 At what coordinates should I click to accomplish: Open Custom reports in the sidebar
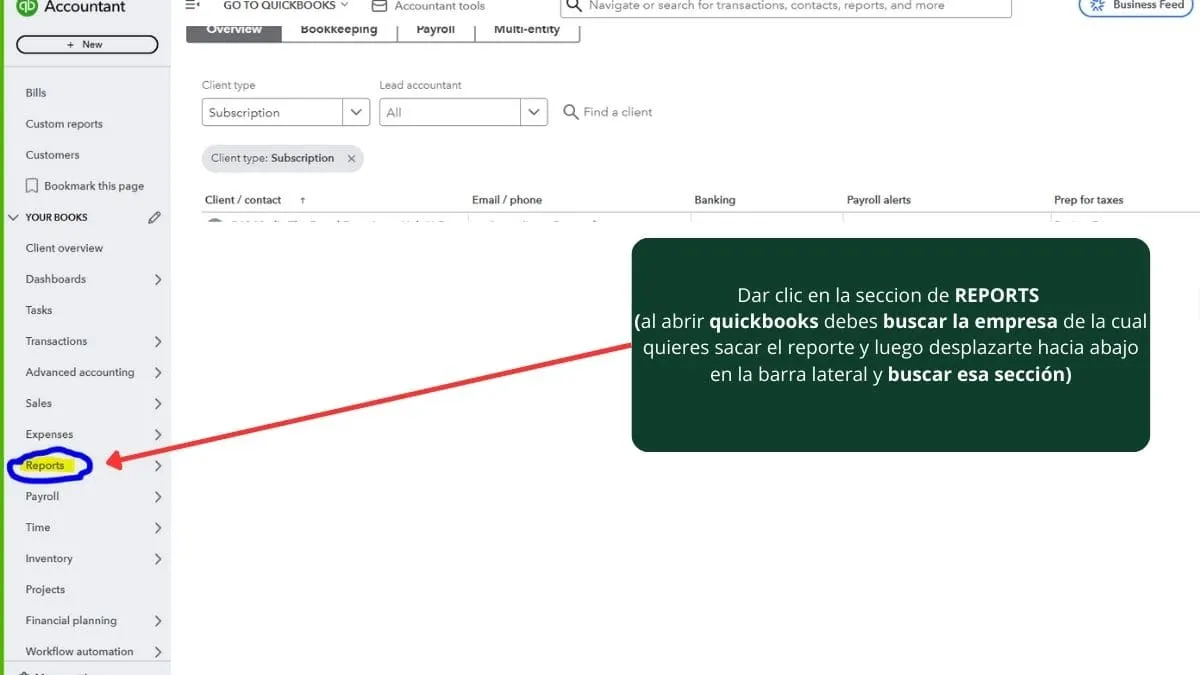[64, 124]
